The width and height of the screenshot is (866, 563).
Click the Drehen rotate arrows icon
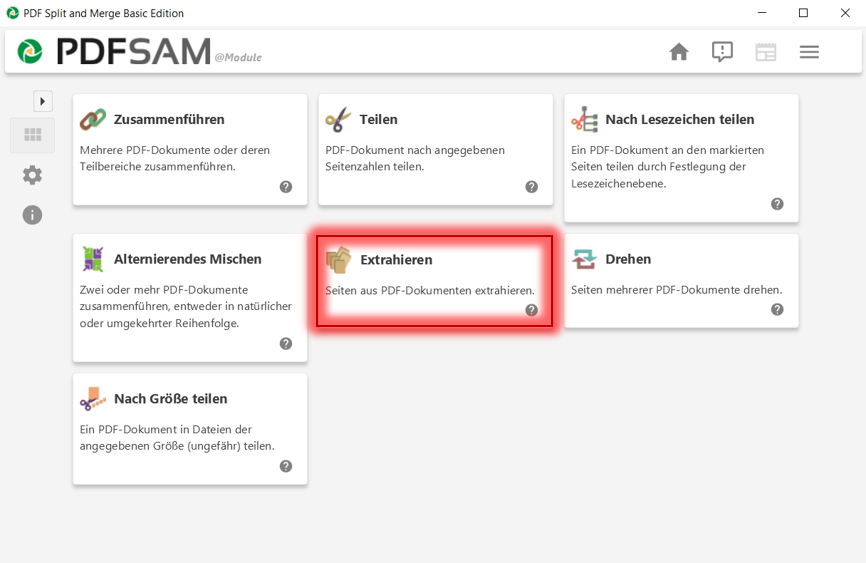coord(584,259)
